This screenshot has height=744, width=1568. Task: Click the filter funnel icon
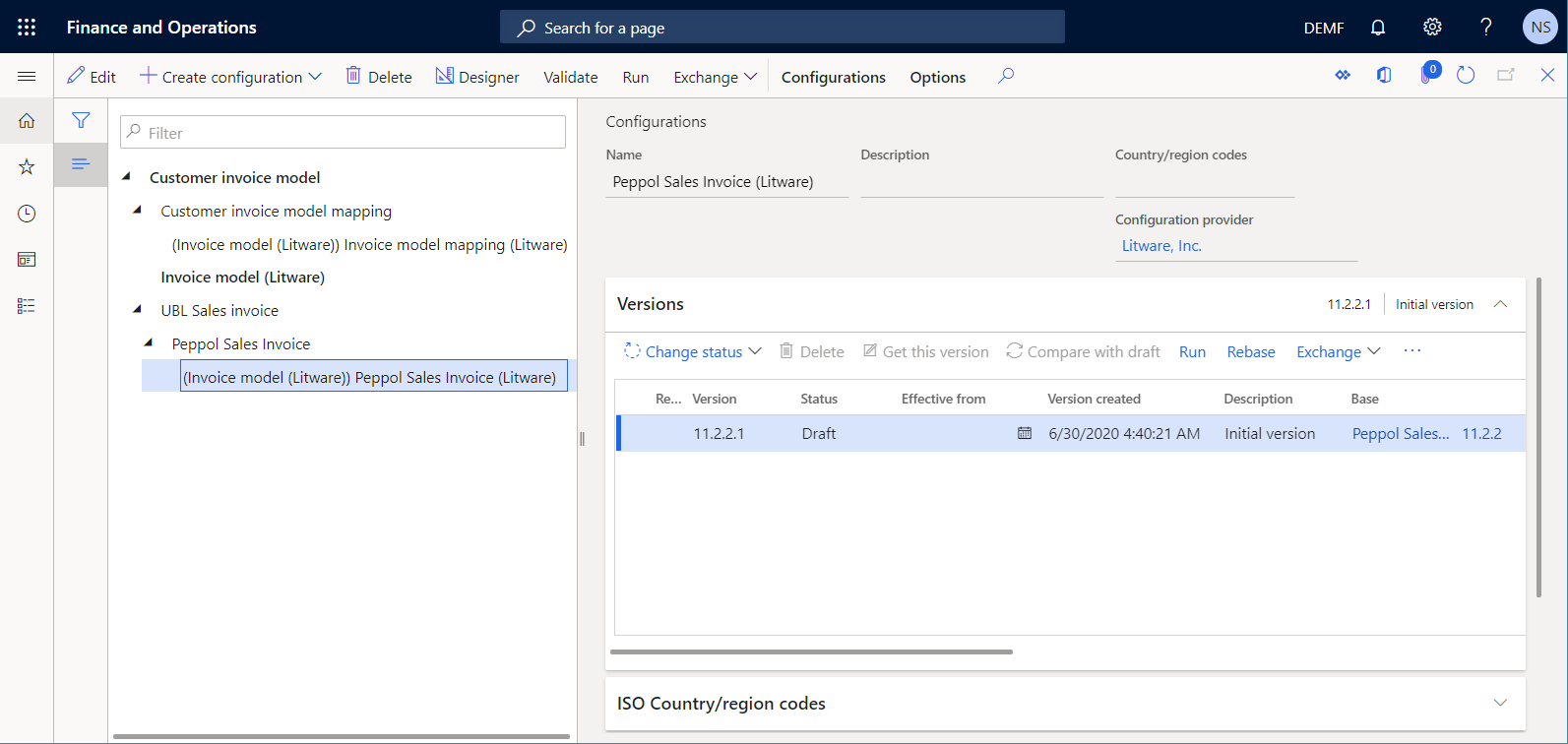(81, 121)
